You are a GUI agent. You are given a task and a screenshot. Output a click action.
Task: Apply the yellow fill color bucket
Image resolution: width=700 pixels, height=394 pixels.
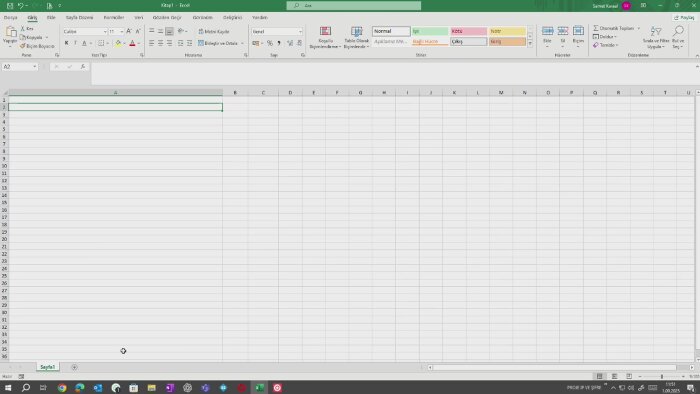pyautogui.click(x=118, y=43)
